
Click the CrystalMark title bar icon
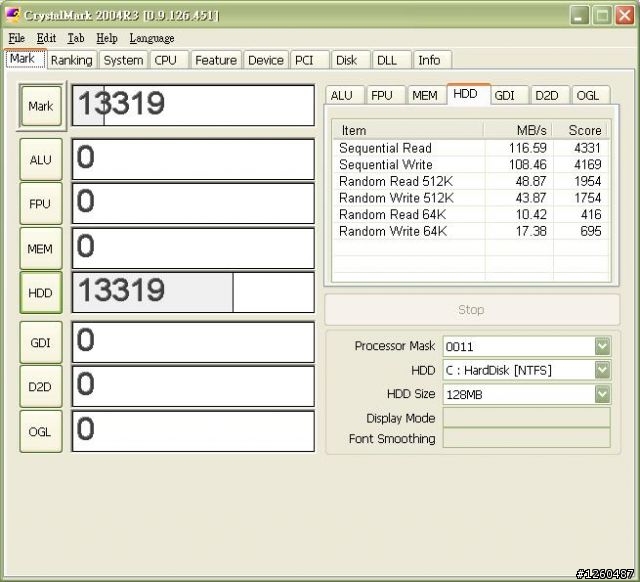pos(13,15)
